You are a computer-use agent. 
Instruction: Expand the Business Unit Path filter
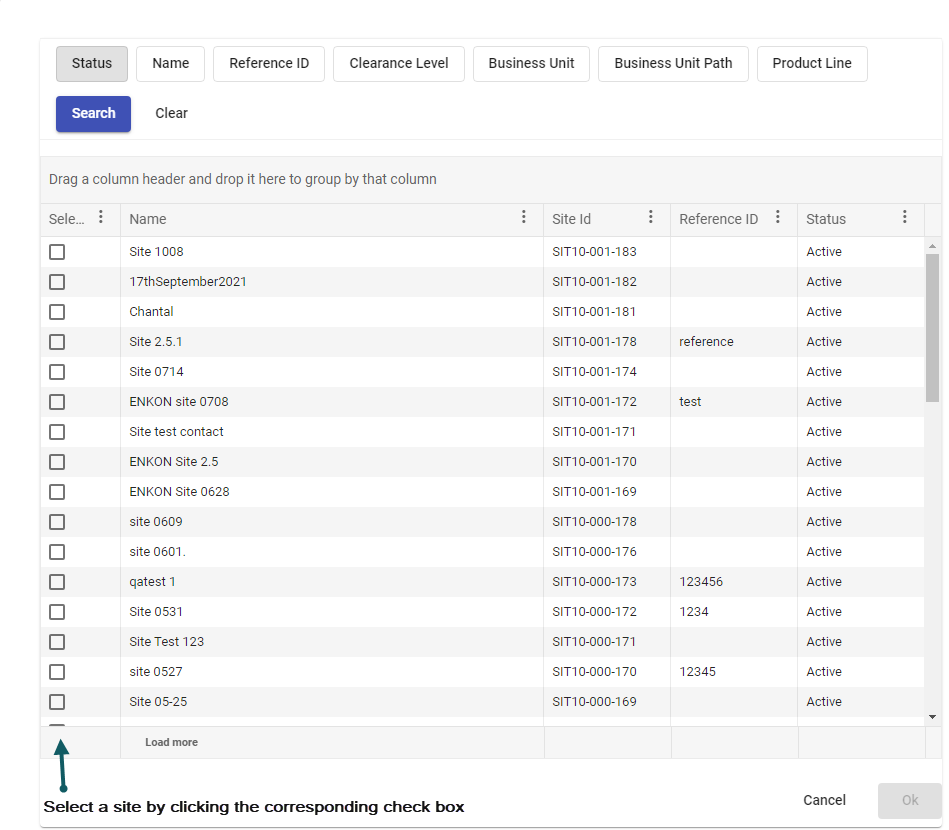(x=673, y=63)
